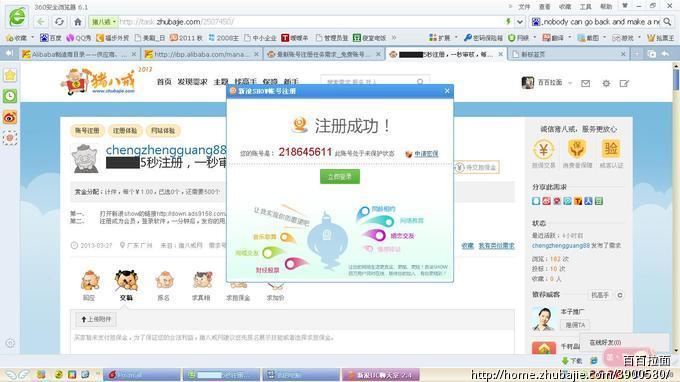Select the 交稿 submission tab
Image resolution: width=680 pixels, height=382 pixels.
(x=126, y=285)
